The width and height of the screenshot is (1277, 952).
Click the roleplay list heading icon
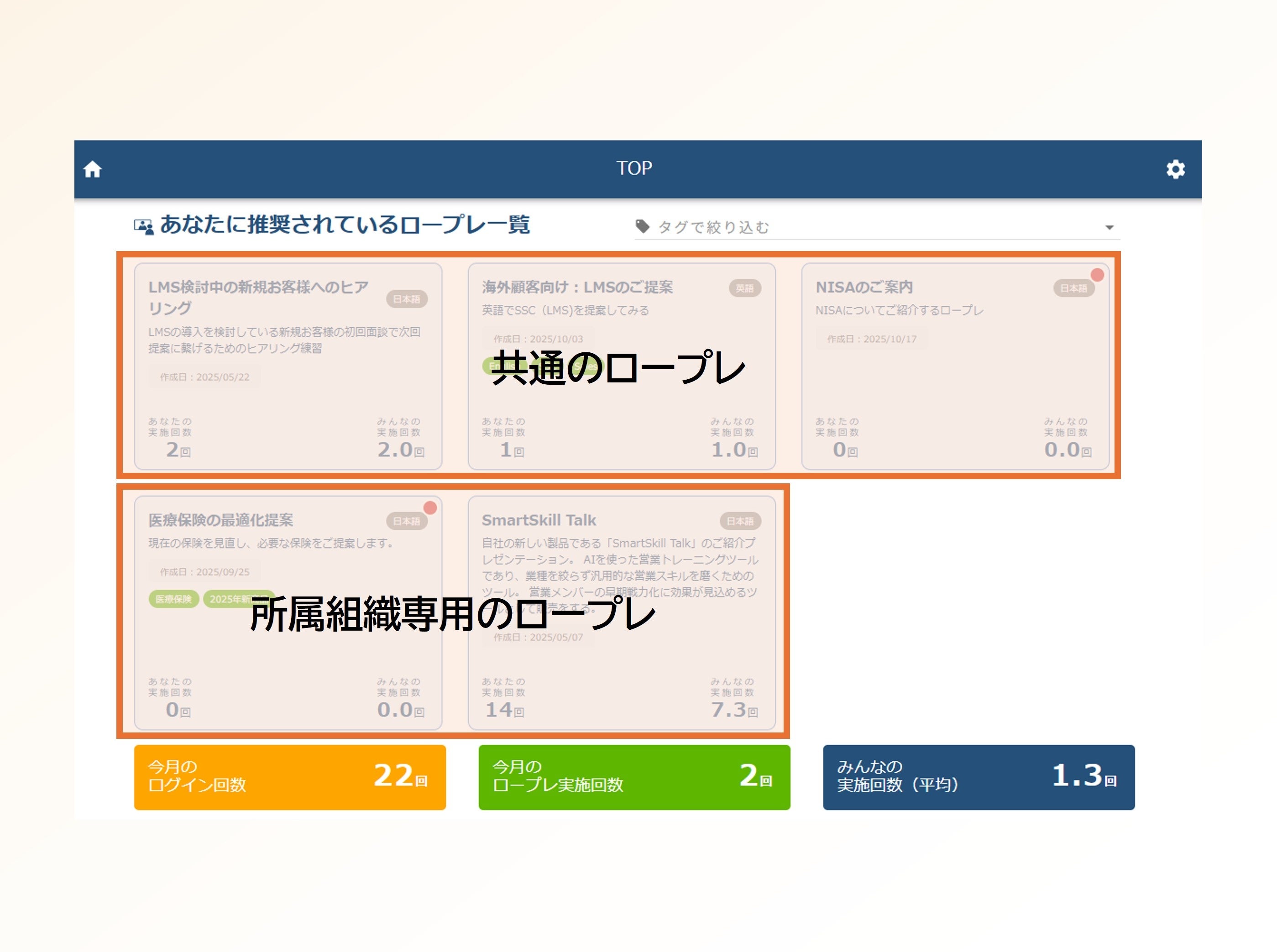click(x=143, y=226)
